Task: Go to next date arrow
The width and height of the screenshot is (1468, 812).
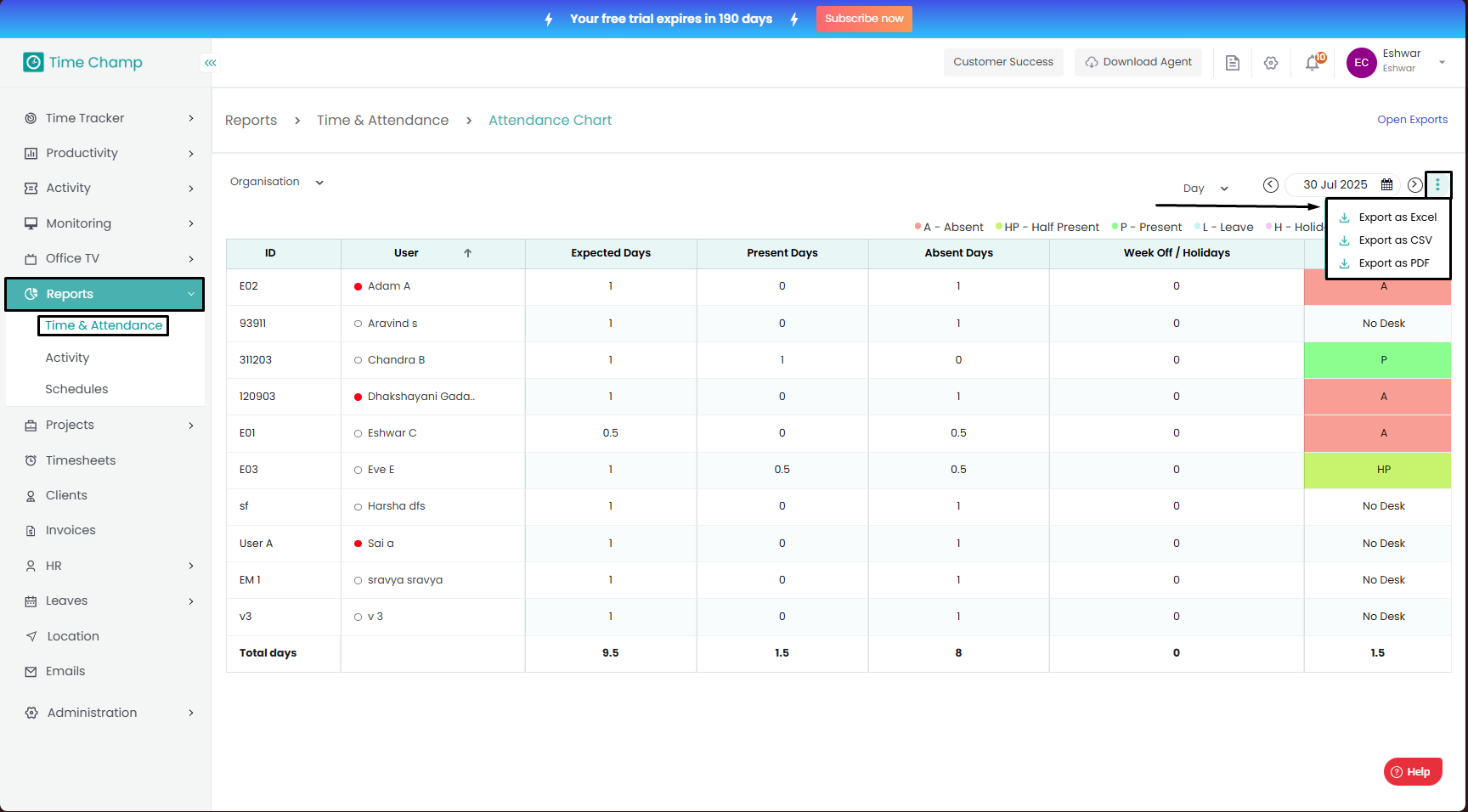Action: [1414, 185]
